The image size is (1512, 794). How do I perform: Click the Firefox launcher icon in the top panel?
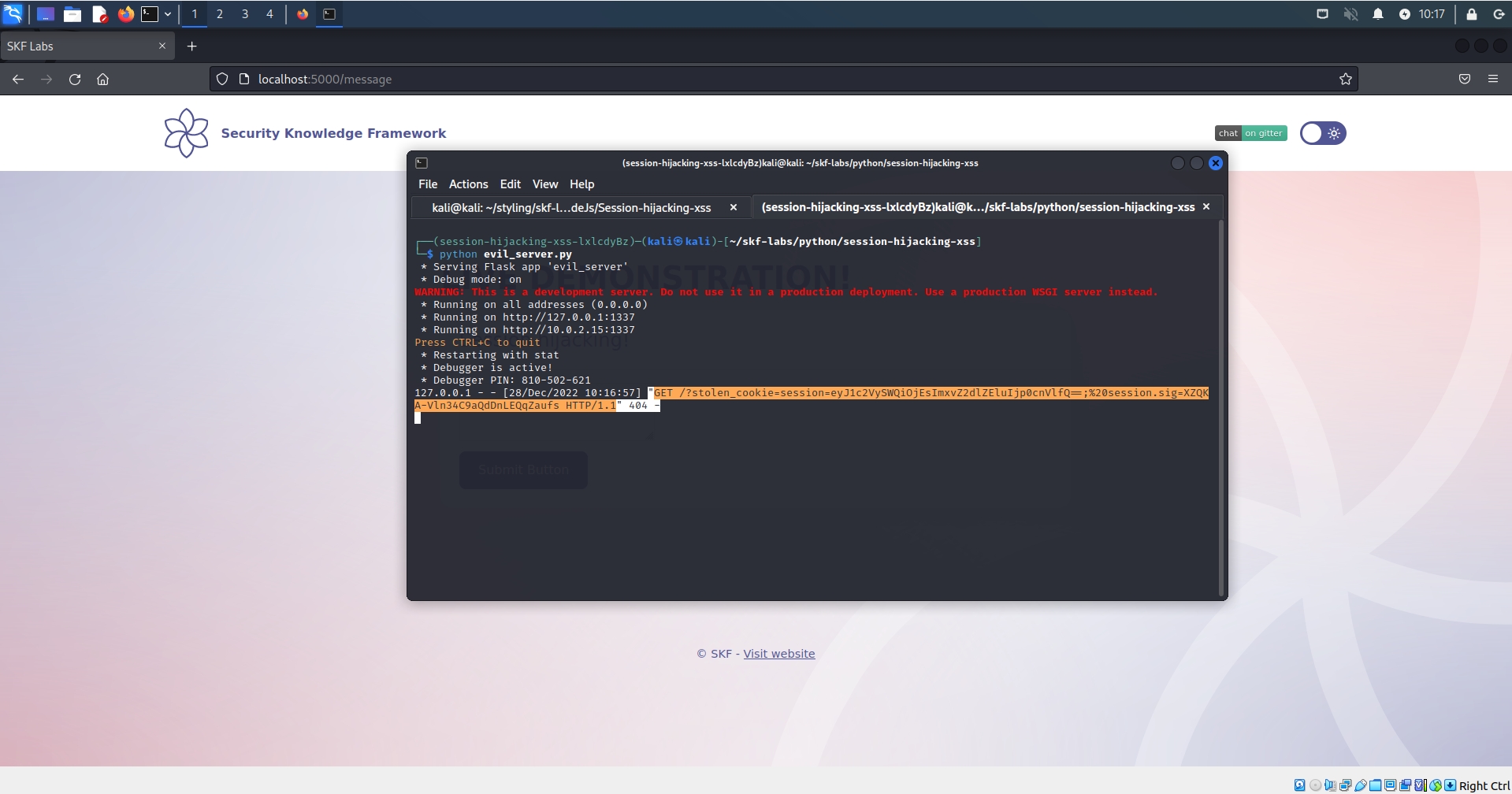pos(125,14)
